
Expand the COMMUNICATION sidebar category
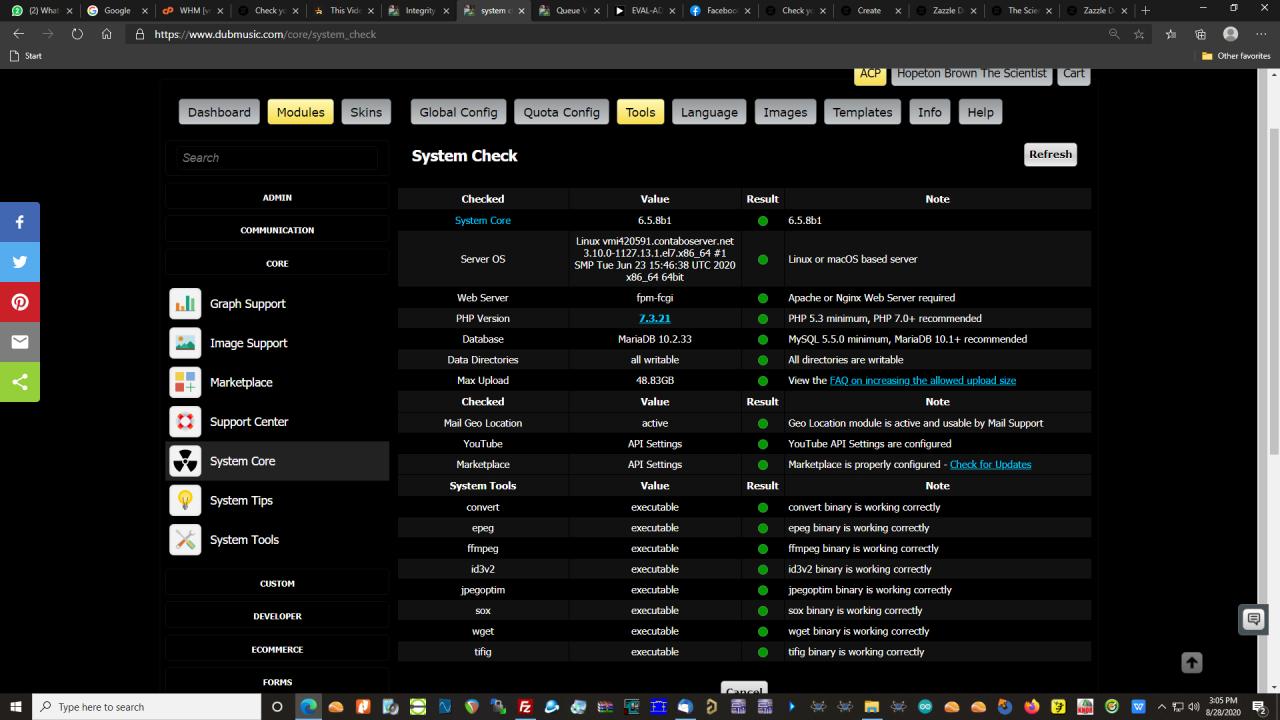click(x=277, y=230)
